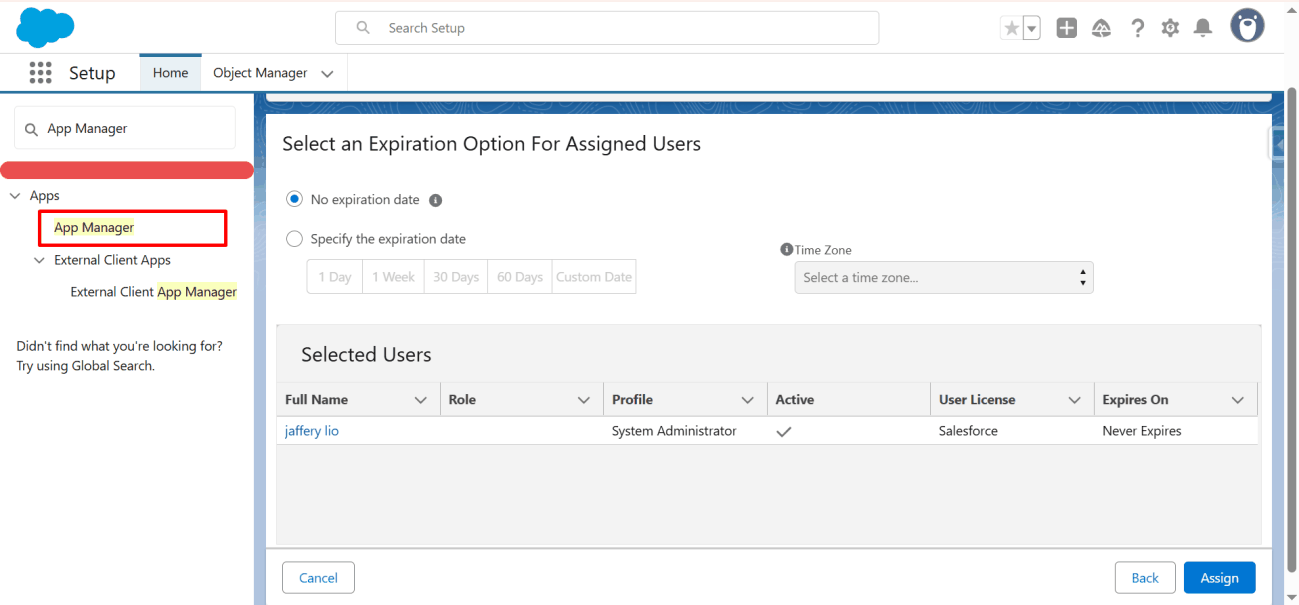This screenshot has height=605, width=1299.
Task: Open the Object Manager tab dropdown chevron
Action: [x=327, y=74]
